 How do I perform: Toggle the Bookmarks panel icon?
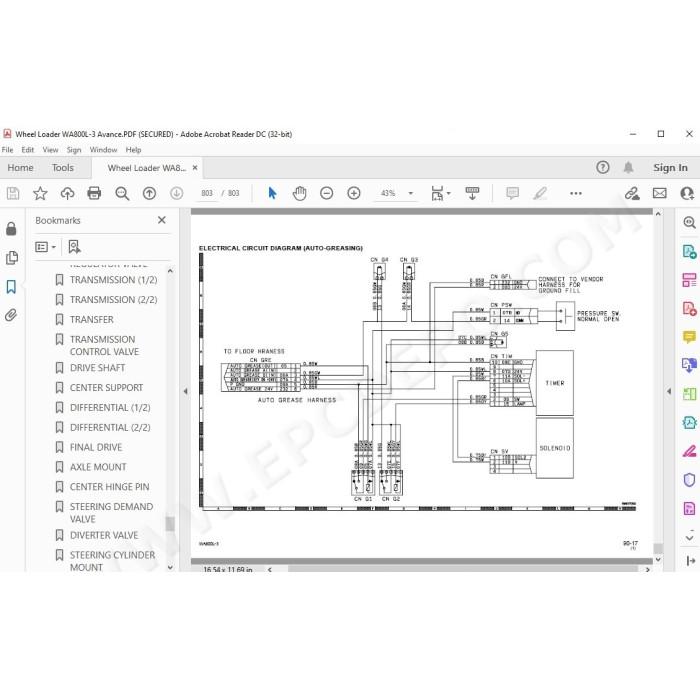[x=11, y=287]
